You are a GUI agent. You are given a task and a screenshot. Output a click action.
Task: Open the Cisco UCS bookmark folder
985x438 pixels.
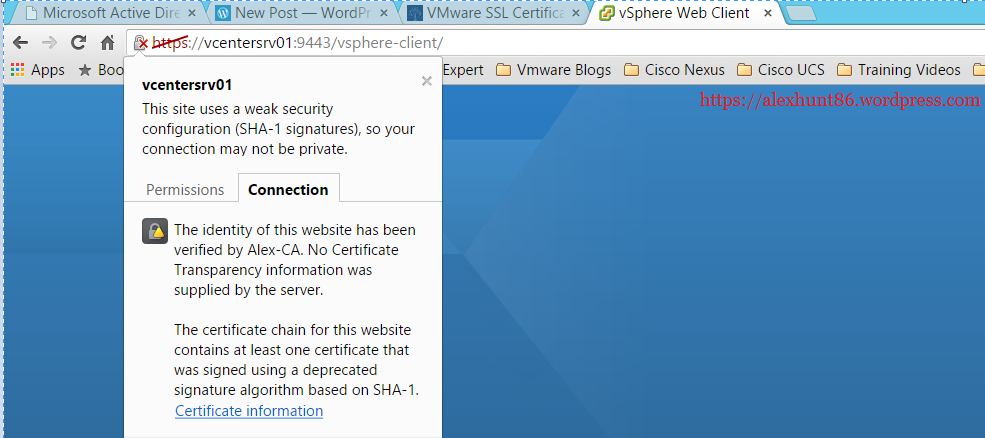781,70
